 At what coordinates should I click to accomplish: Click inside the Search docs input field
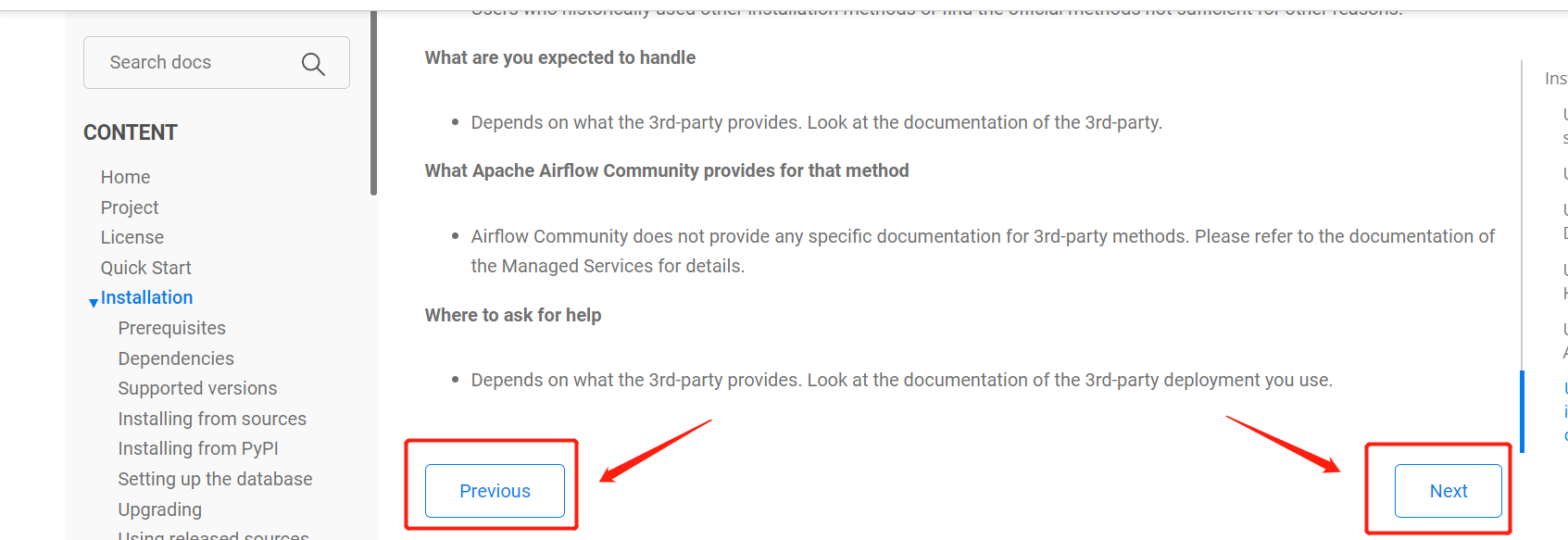[x=185, y=62]
